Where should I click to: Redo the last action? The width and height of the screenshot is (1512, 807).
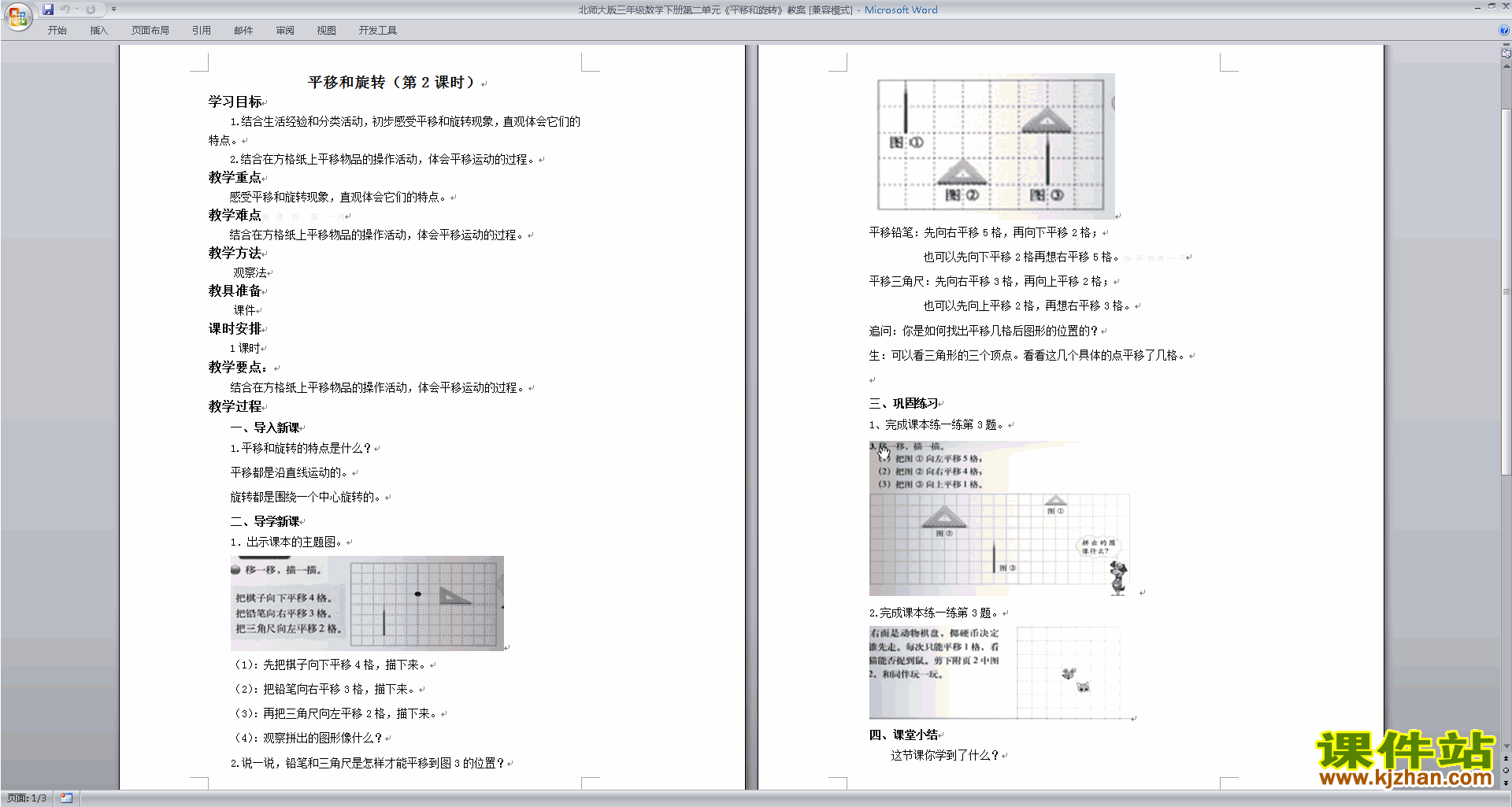pos(91,9)
